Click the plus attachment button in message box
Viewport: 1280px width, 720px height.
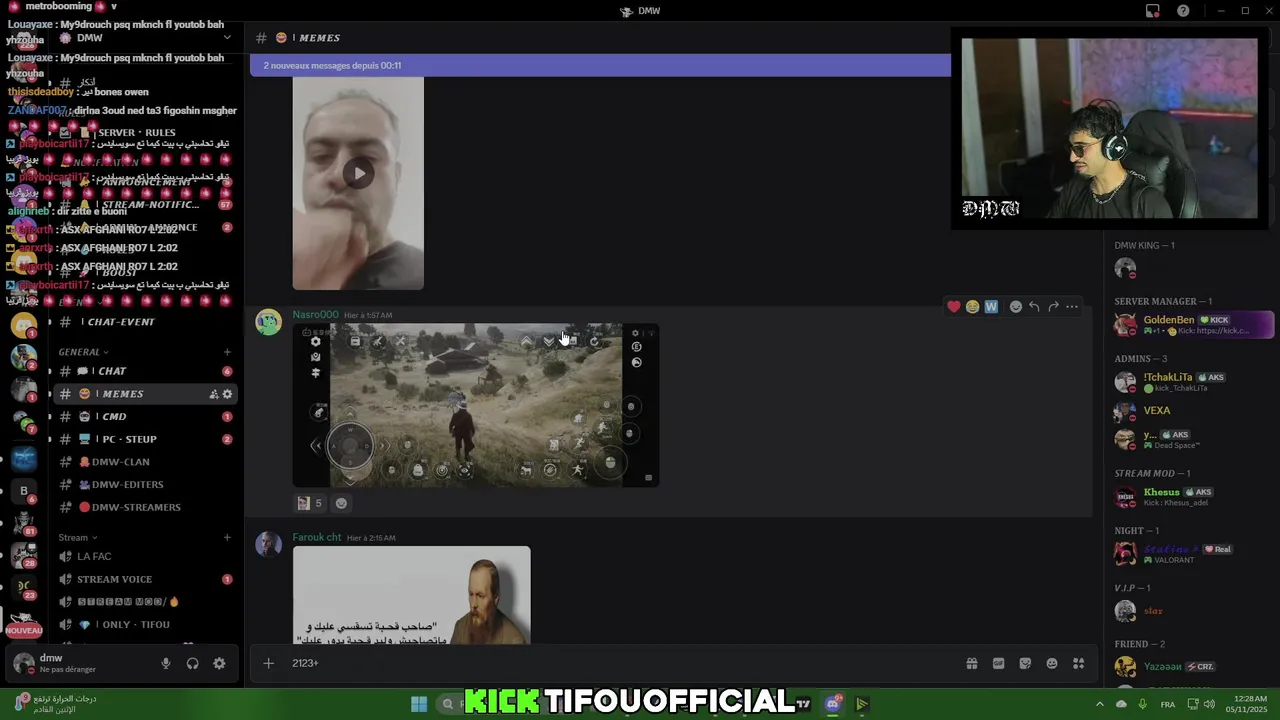point(268,663)
